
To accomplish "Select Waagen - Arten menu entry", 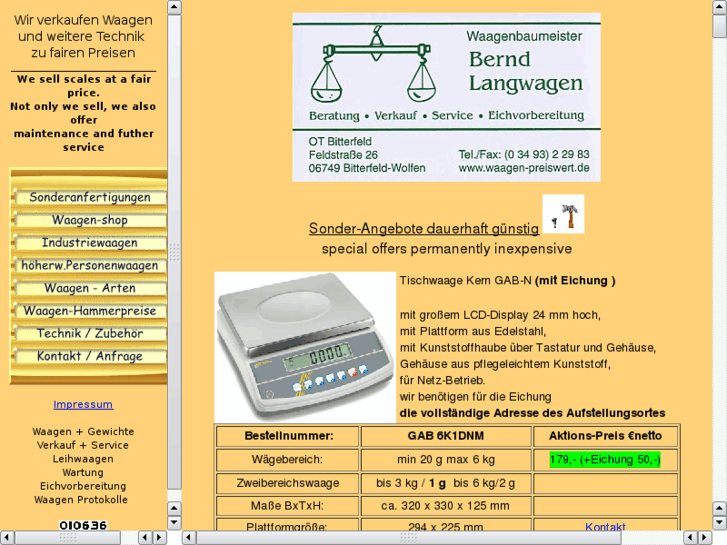I will pos(90,289).
